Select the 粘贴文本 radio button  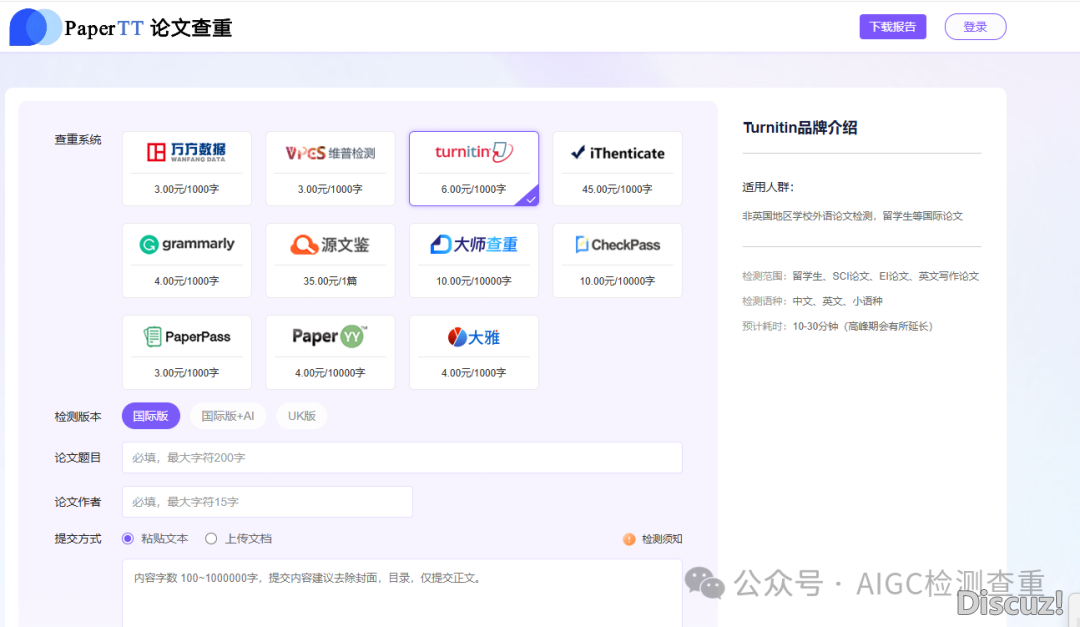[128, 538]
